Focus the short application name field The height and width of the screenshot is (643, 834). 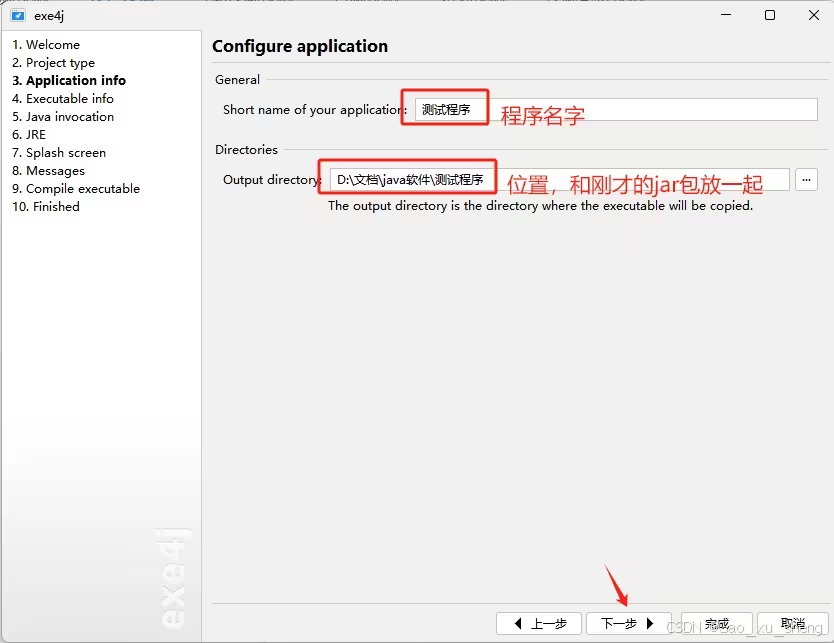pyautogui.click(x=616, y=110)
